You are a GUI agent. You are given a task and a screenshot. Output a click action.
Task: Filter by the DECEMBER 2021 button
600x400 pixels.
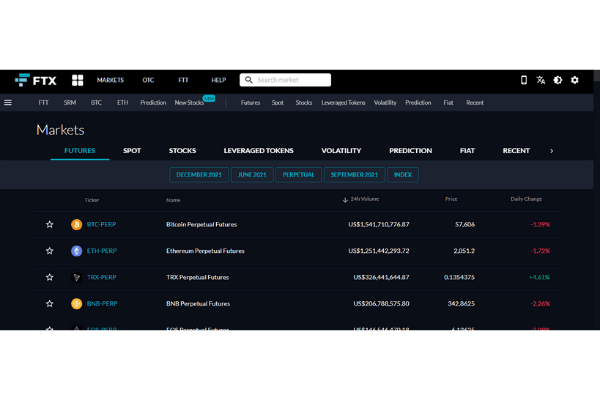(x=199, y=174)
